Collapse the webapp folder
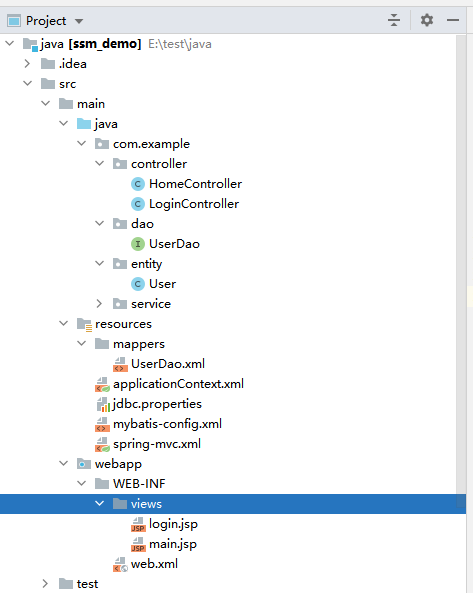This screenshot has height=593, width=473. click(x=64, y=463)
